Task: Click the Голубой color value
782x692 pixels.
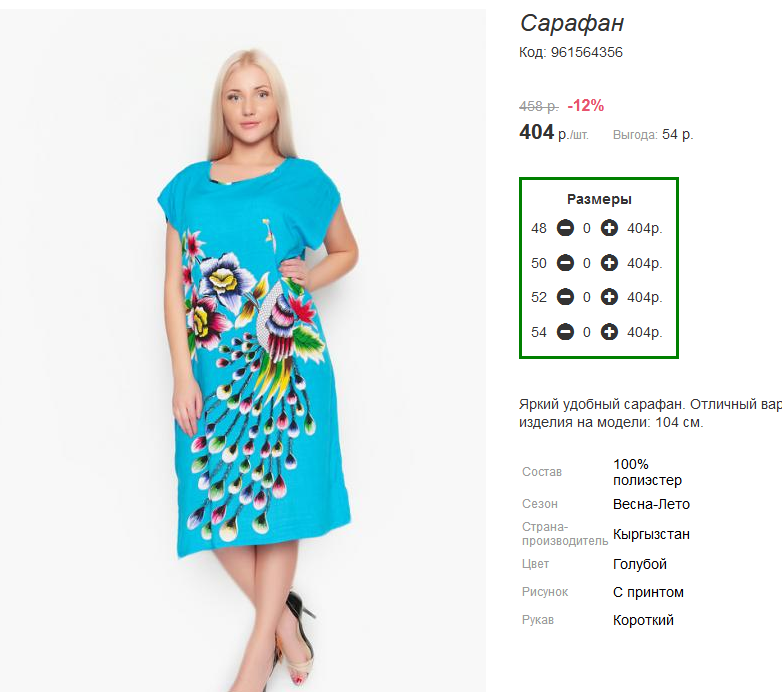Action: point(639,564)
